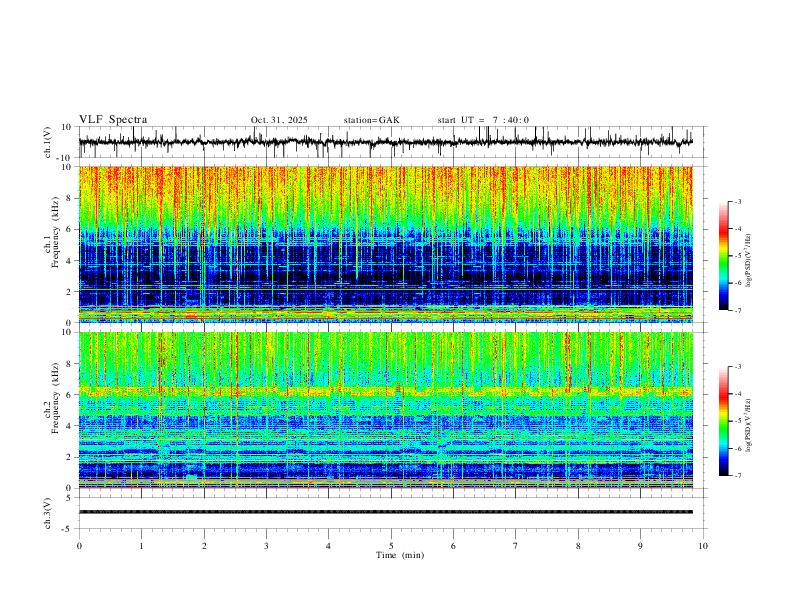
Task: Click time axis tick label "2"
Action: point(204,546)
